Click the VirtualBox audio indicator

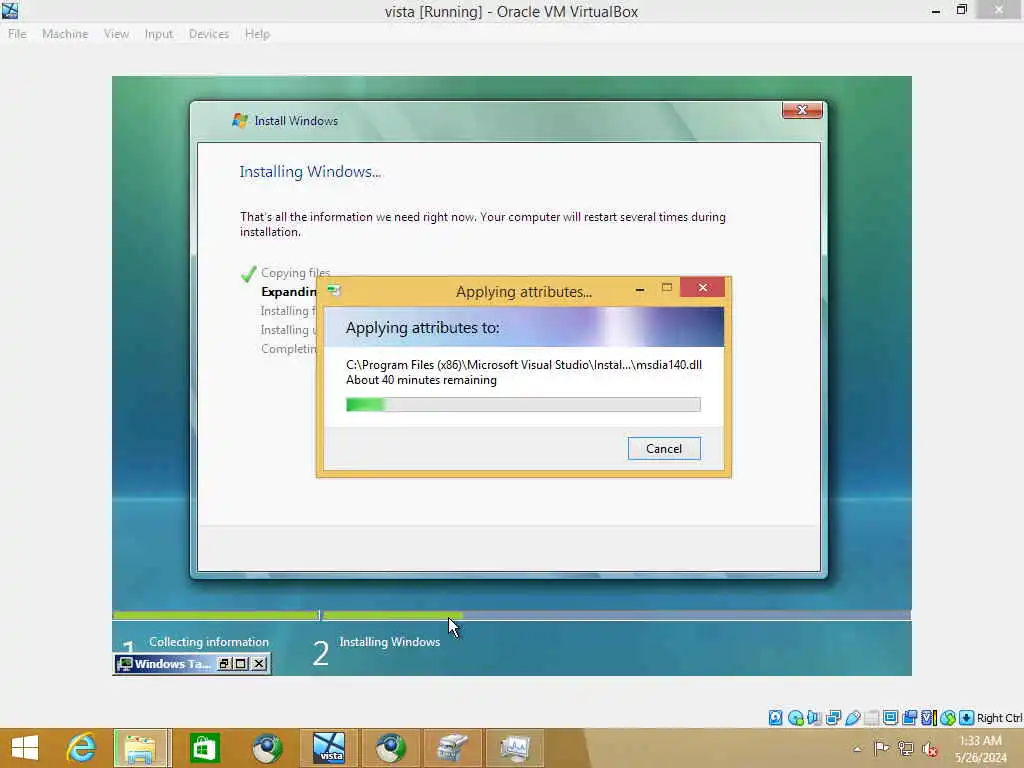click(814, 718)
